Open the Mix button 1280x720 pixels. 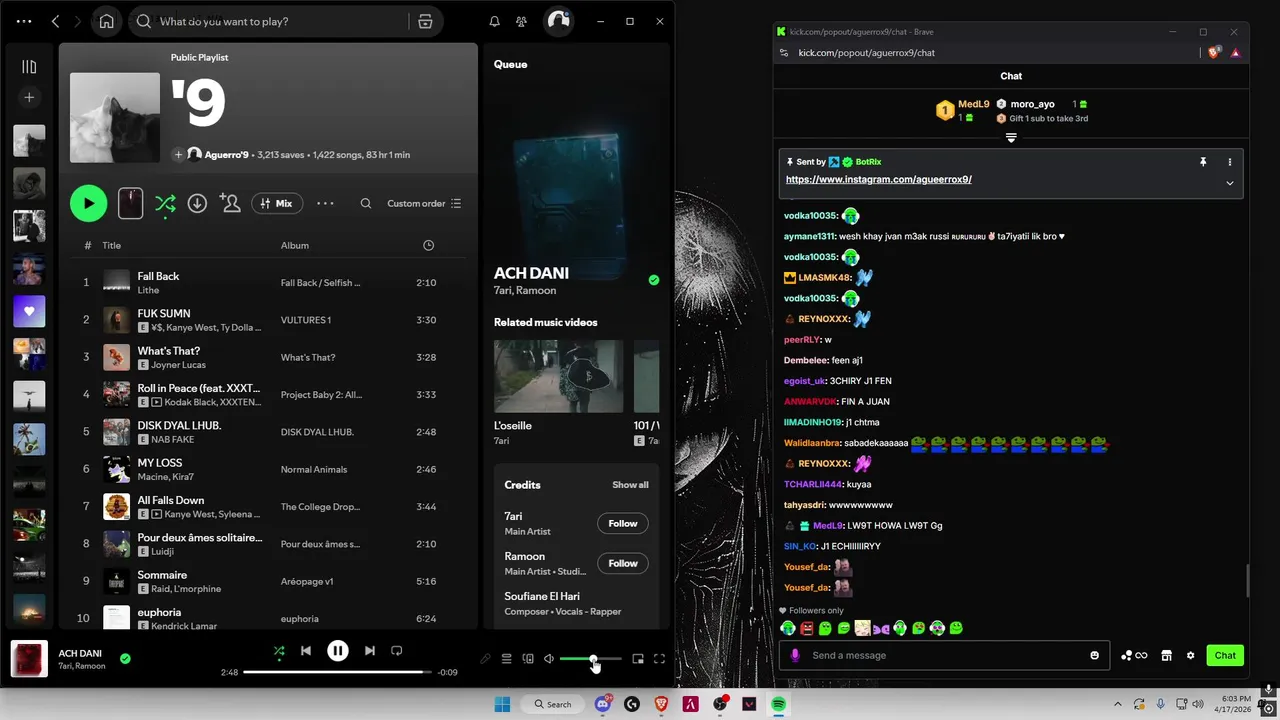277,203
